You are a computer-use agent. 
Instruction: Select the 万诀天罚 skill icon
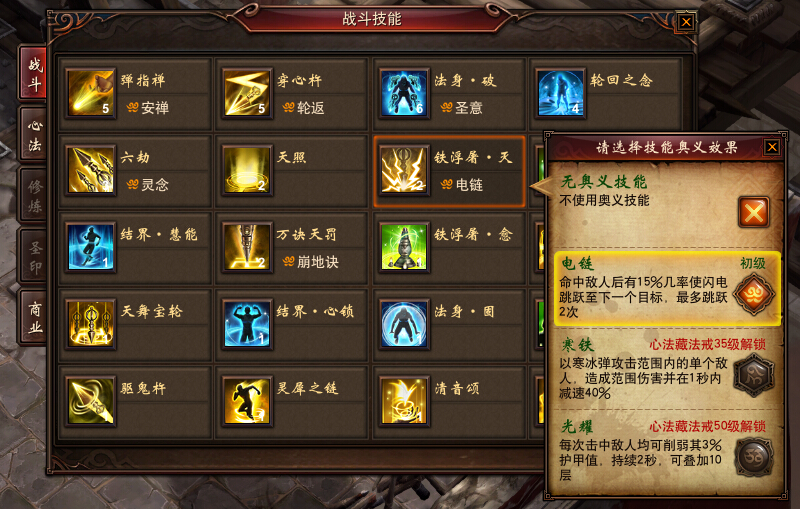247,247
